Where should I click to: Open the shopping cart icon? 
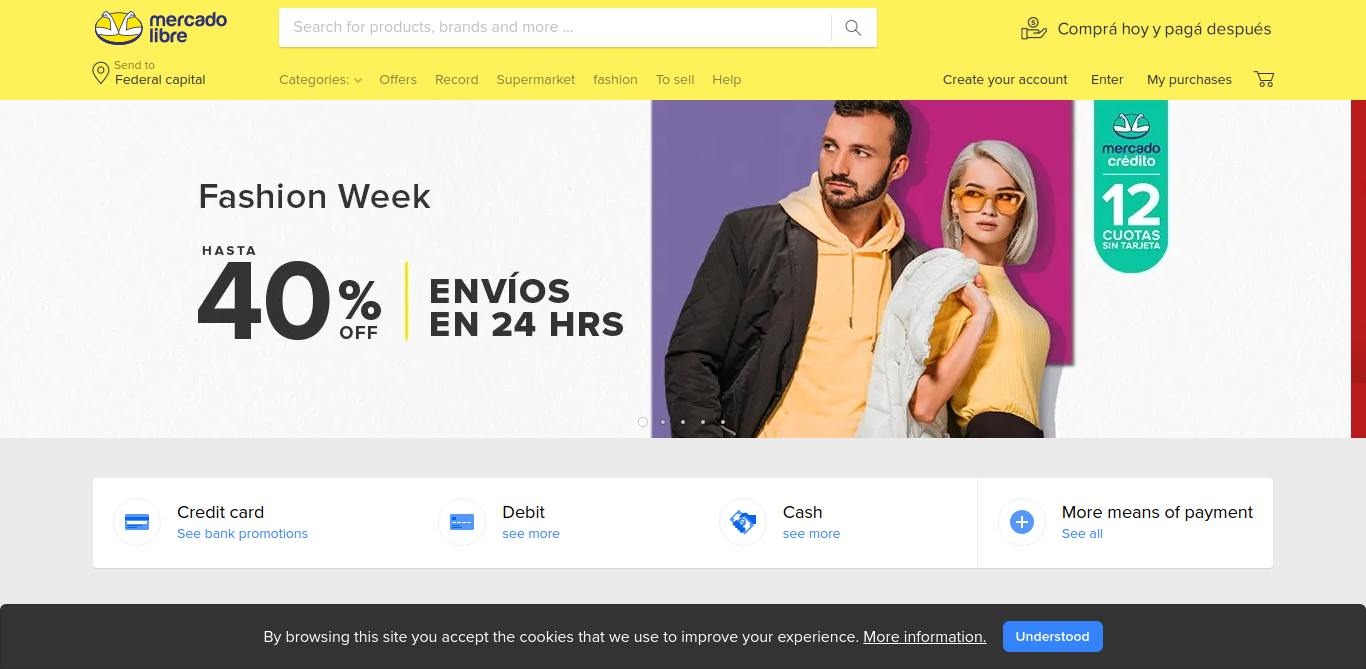click(x=1264, y=79)
